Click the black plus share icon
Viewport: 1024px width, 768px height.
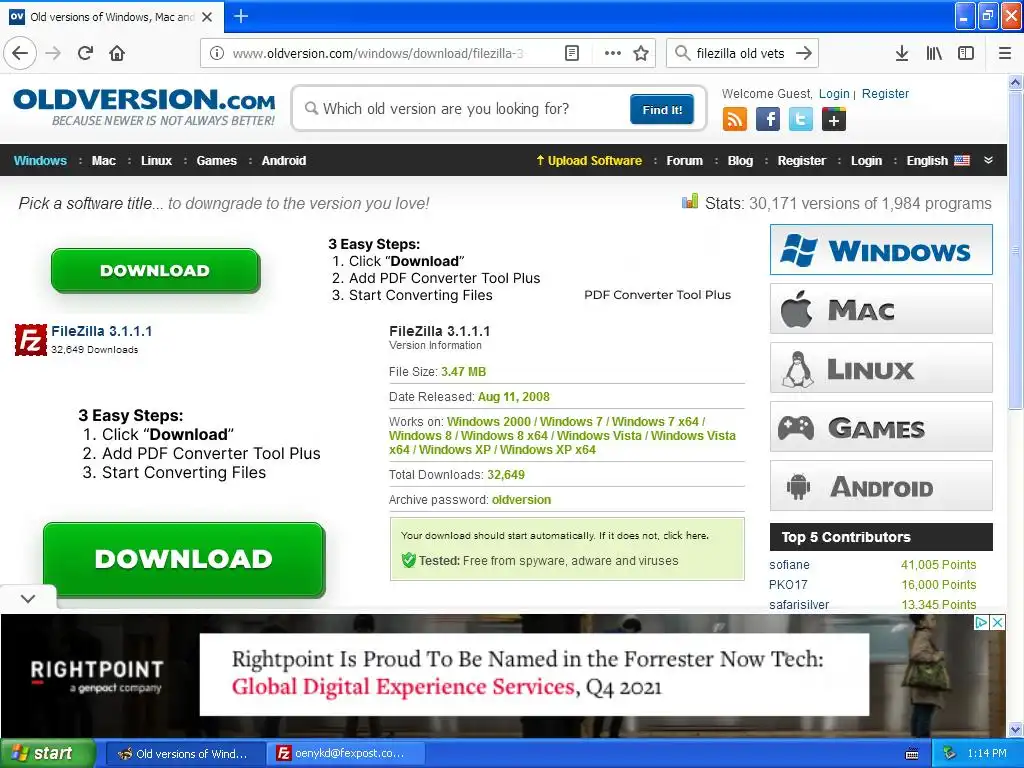834,120
